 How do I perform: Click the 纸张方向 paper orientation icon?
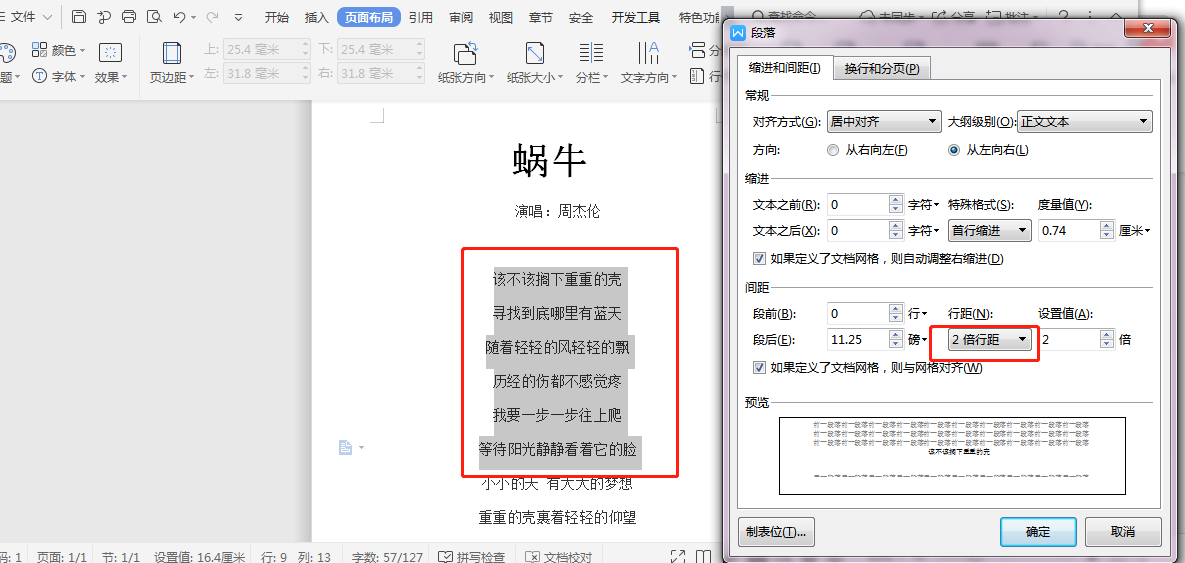pyautogui.click(x=466, y=53)
